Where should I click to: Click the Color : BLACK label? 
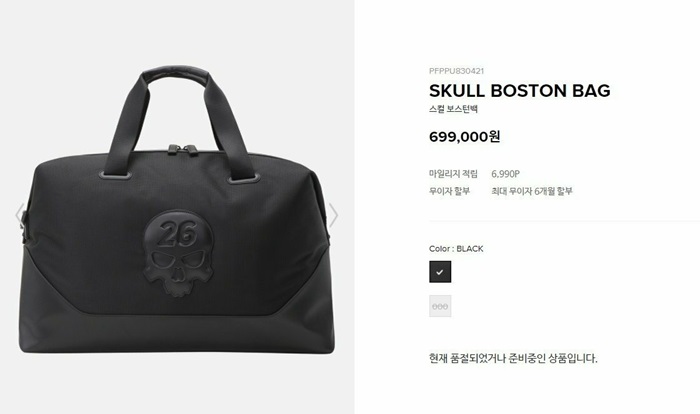coord(456,249)
